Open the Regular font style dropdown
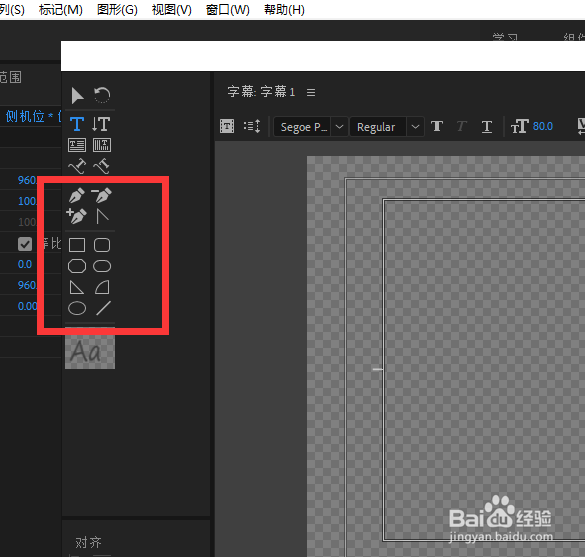The image size is (585, 557). point(387,127)
